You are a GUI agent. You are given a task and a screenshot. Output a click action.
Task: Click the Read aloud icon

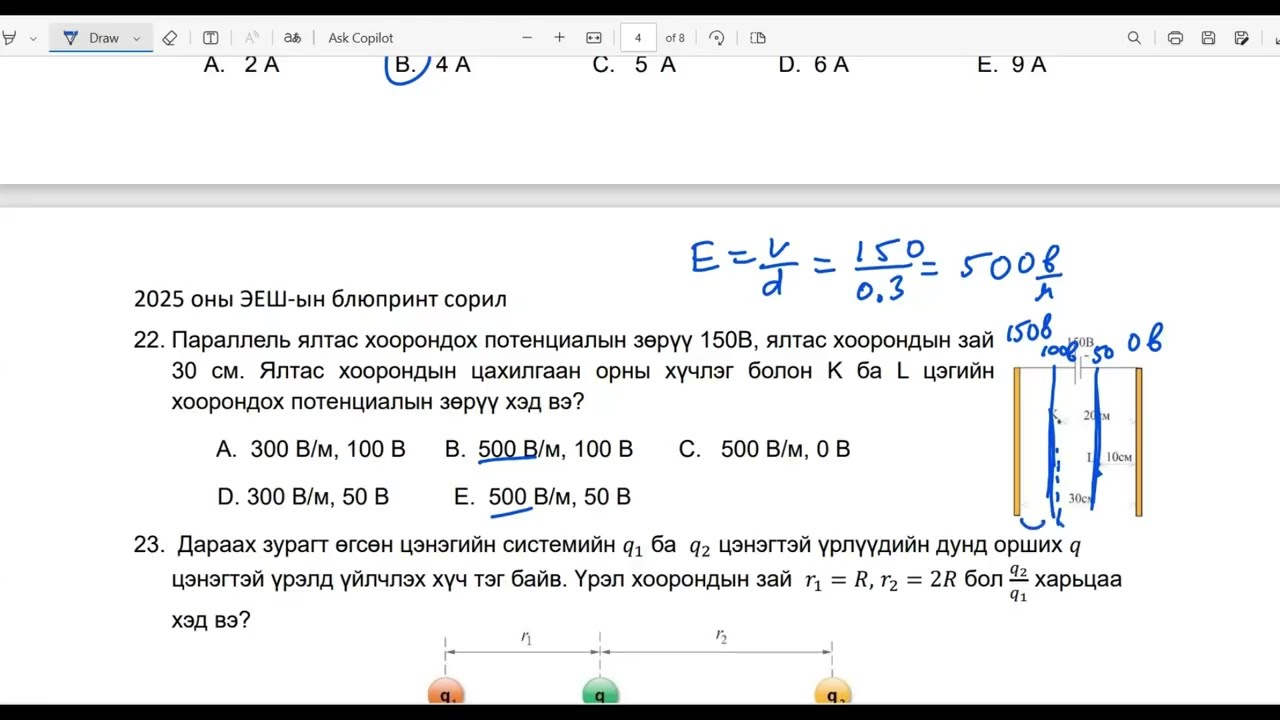pos(252,38)
